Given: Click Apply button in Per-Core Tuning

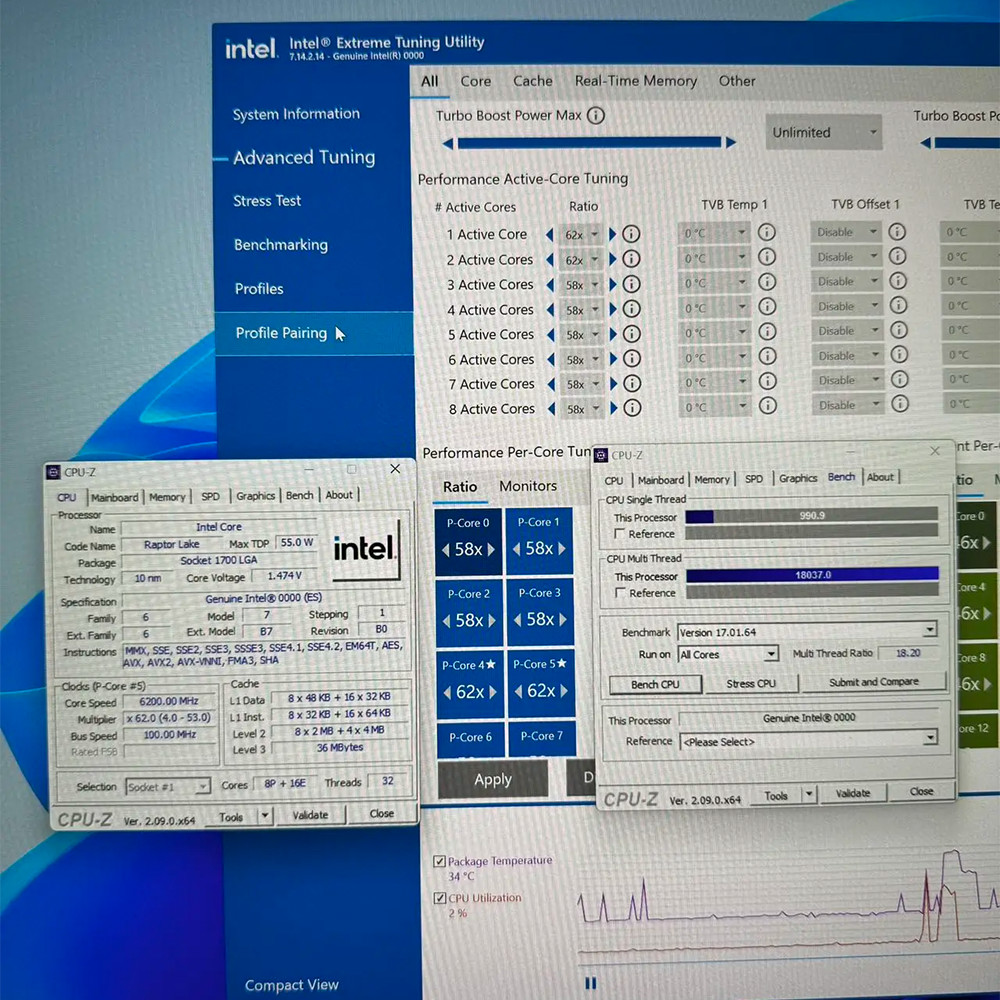Looking at the screenshot, I should click(x=493, y=779).
